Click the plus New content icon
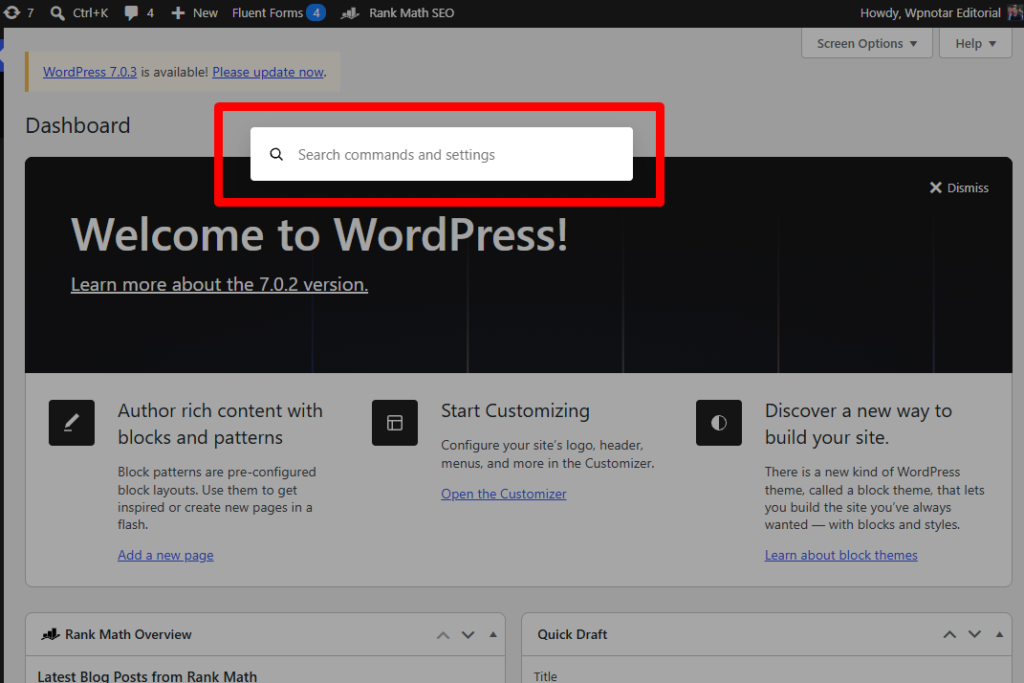Screen dimensions: 1024x683 178,13
